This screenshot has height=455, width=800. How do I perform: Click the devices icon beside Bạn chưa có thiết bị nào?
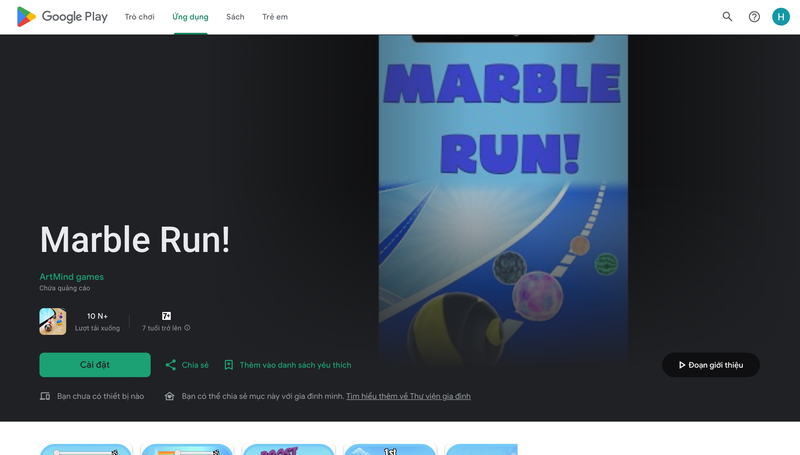(x=45, y=396)
